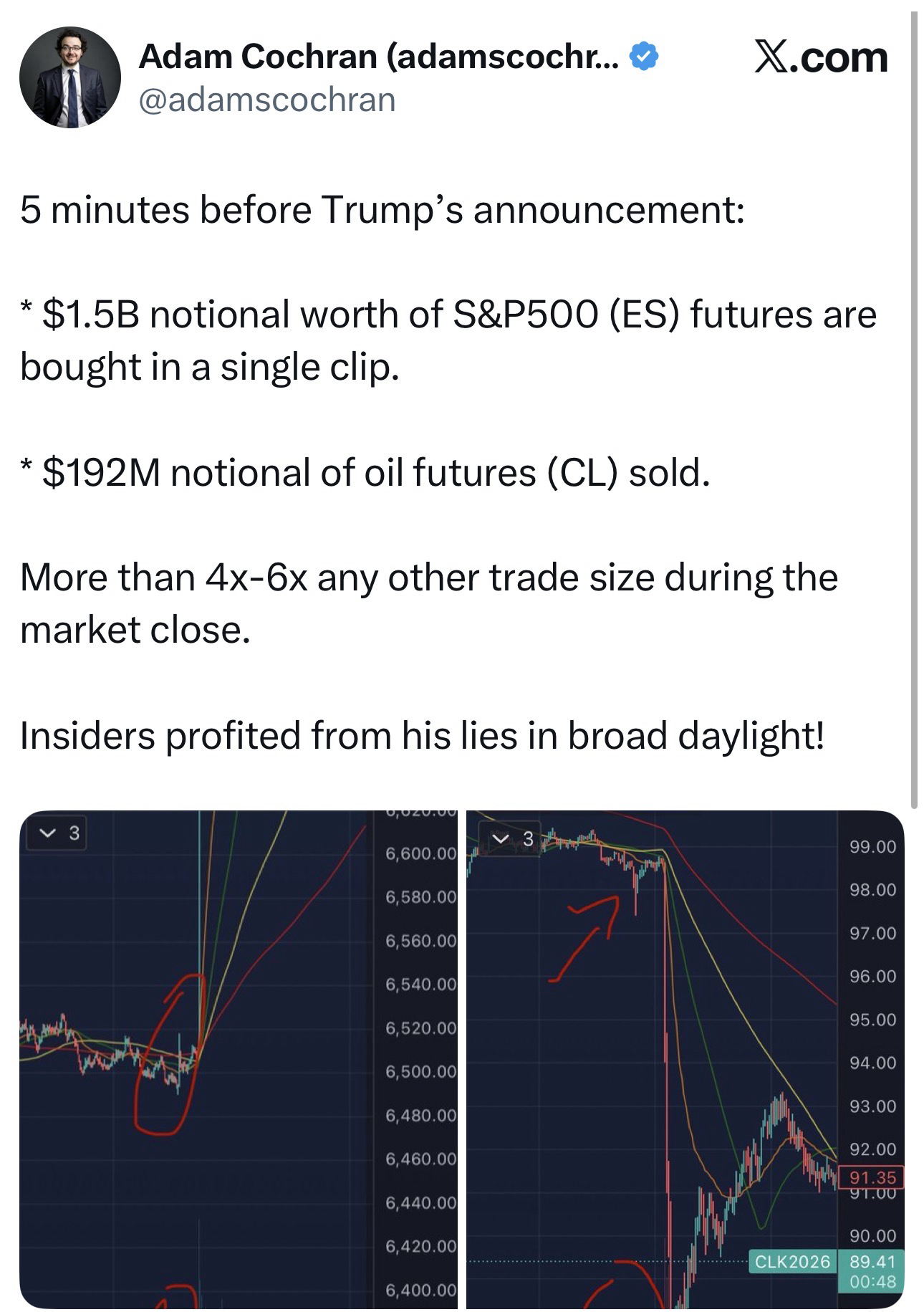Screen dimensions: 924x1312
Task: Click the CLK2026 symbol label
Action: pyautogui.click(x=792, y=1261)
